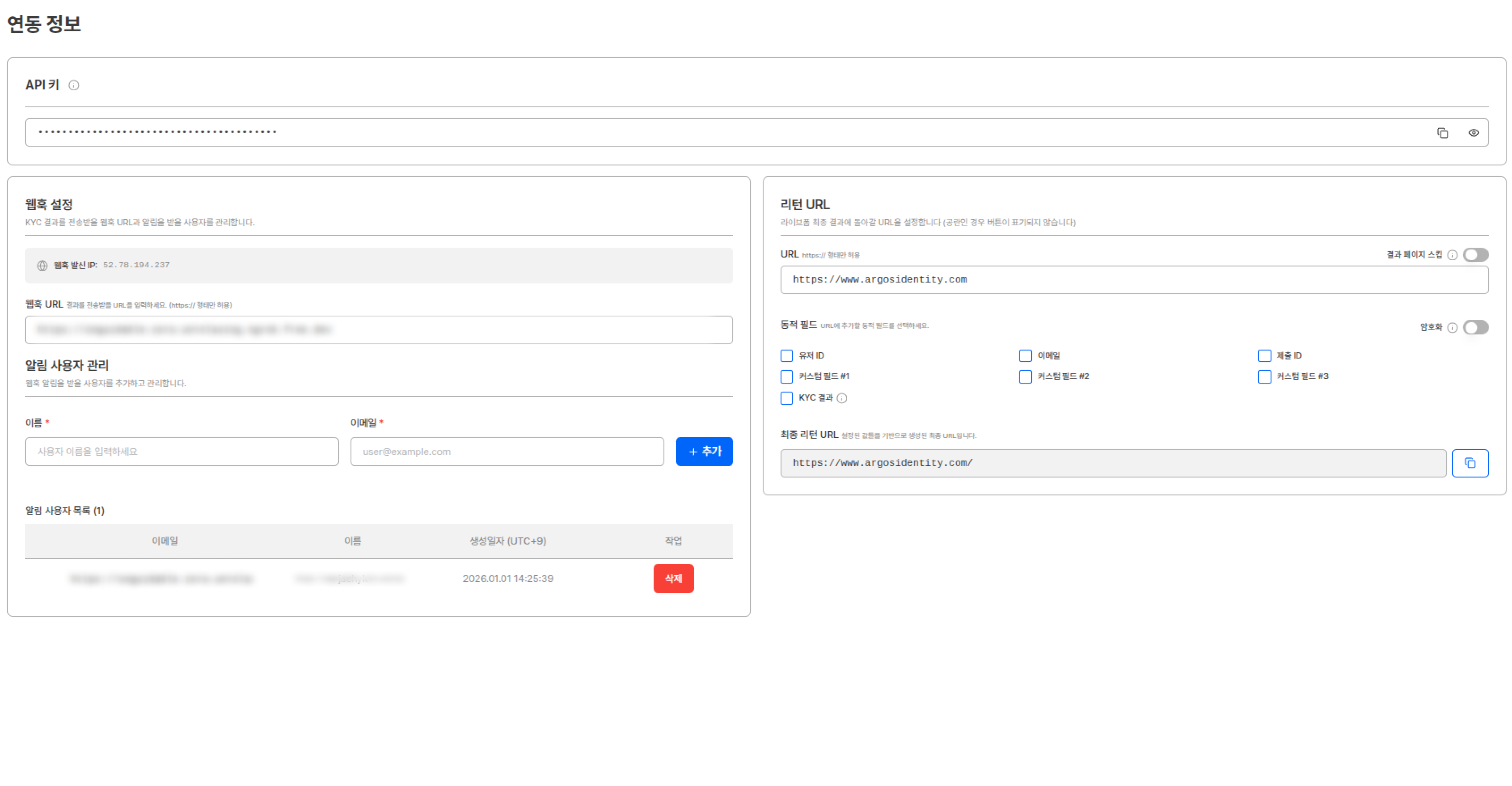1512x786 pixels.
Task: Click the KYC 결과 info icon
Action: coord(842,398)
